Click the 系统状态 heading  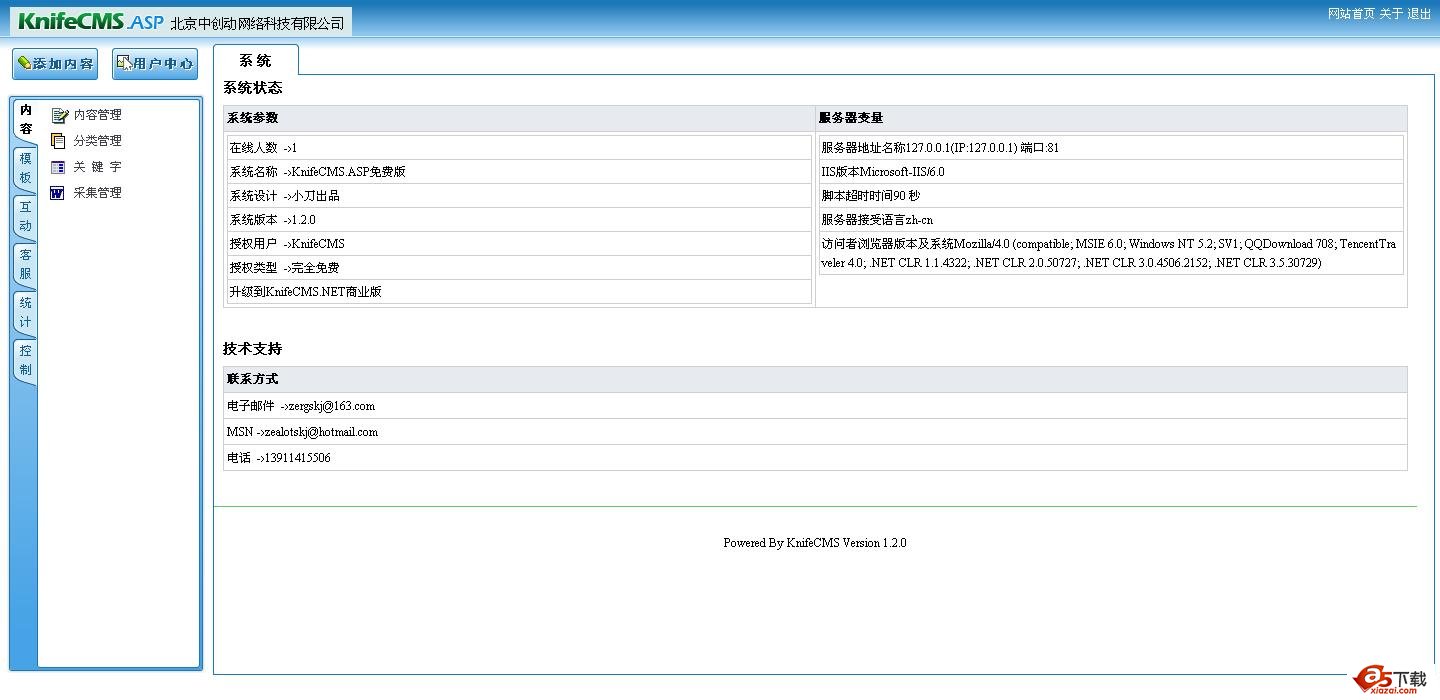coord(253,88)
